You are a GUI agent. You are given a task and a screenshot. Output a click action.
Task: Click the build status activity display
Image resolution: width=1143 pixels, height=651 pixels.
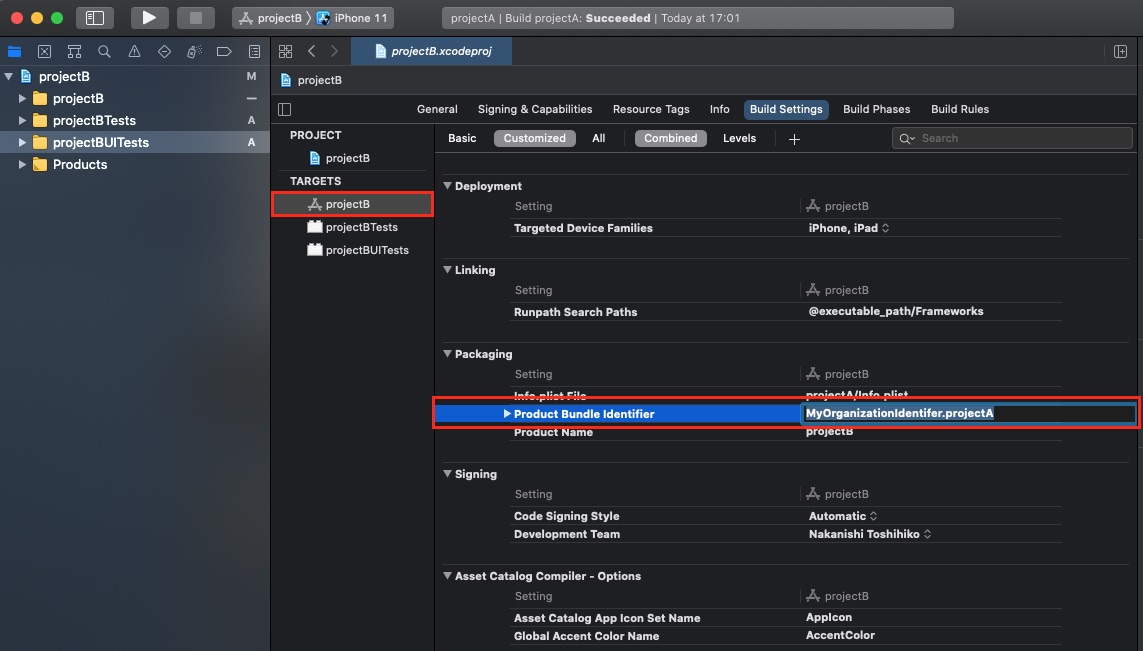[x=698, y=17]
